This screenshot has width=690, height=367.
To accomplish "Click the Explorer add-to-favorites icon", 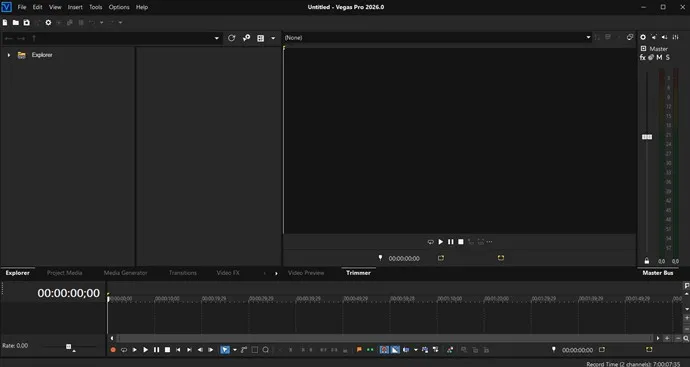I will point(246,38).
